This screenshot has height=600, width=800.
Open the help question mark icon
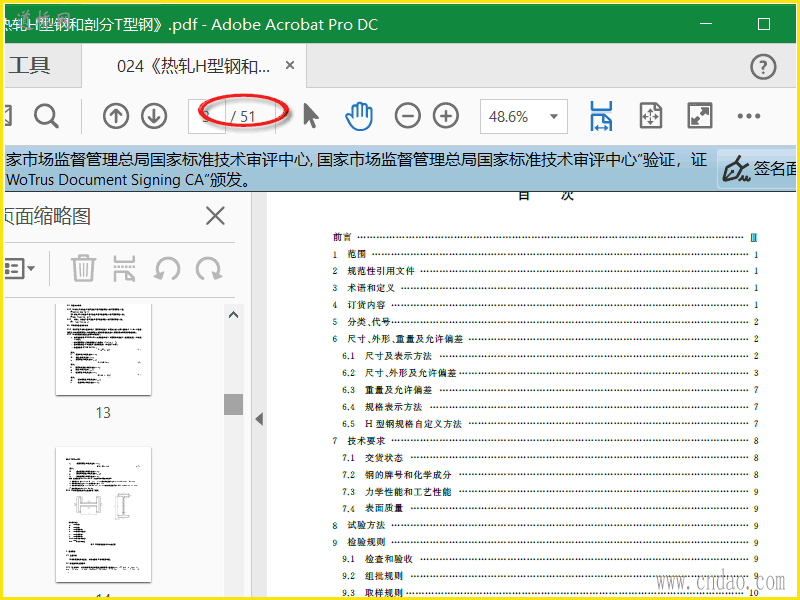763,67
